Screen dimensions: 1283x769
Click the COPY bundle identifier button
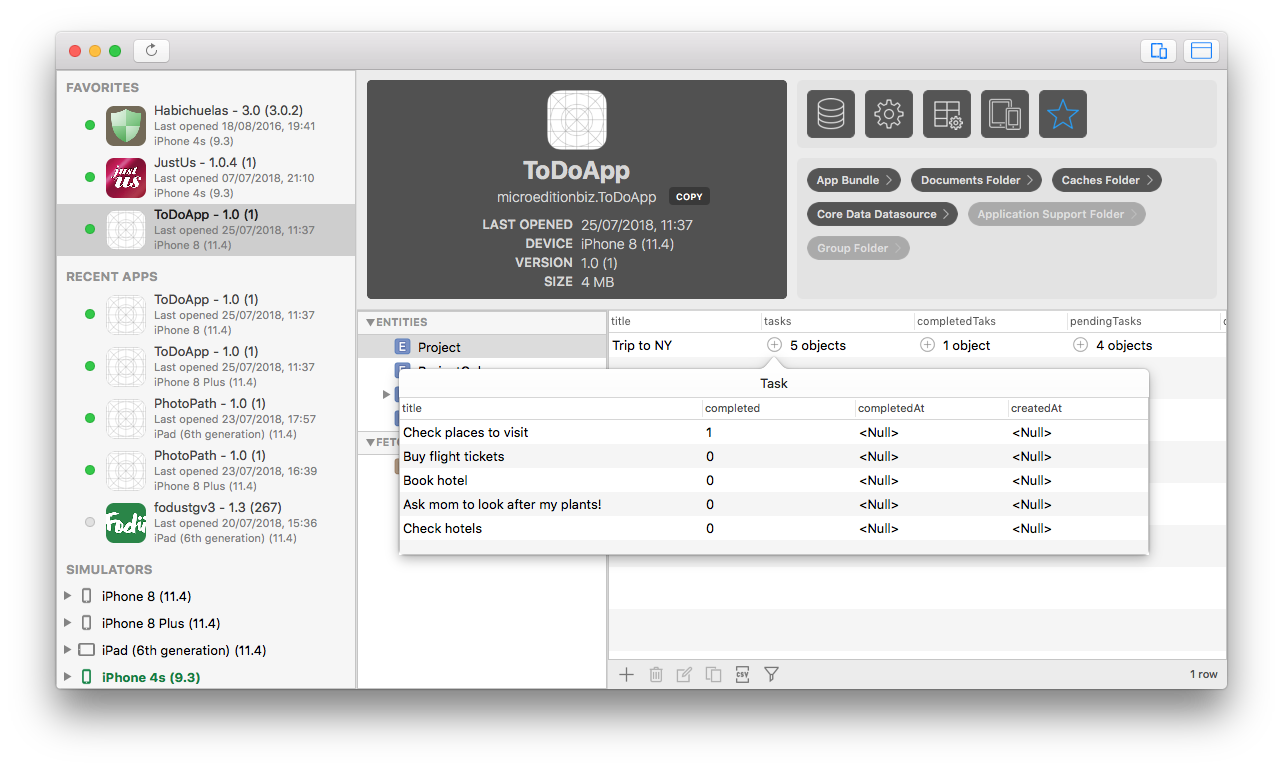[x=689, y=197]
